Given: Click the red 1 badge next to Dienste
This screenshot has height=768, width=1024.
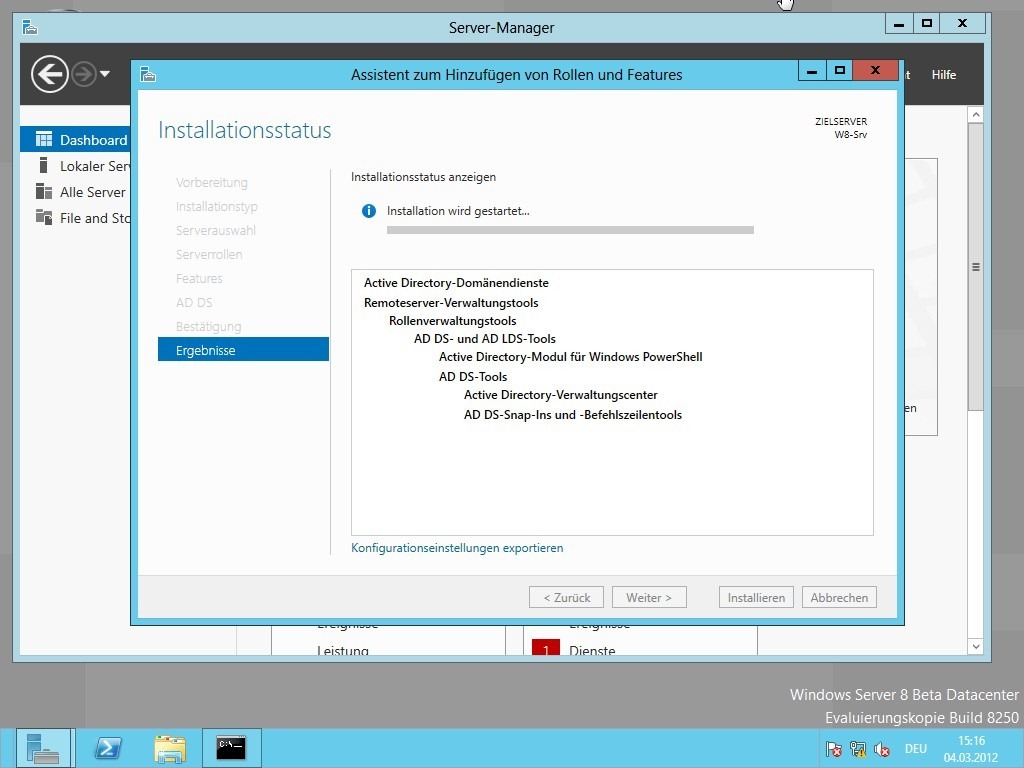Looking at the screenshot, I should 546,647.
